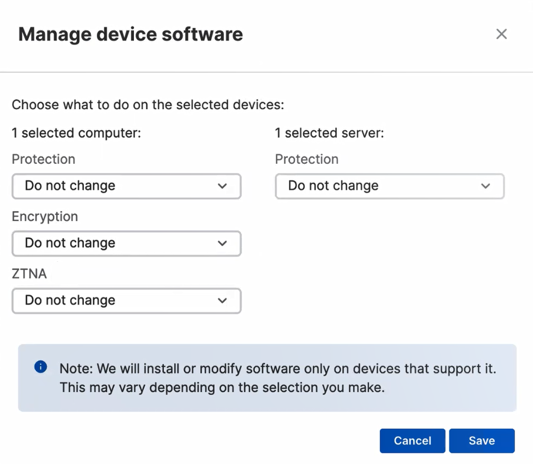
Task: Open the Encryption dropdown
Action: click(x=126, y=243)
